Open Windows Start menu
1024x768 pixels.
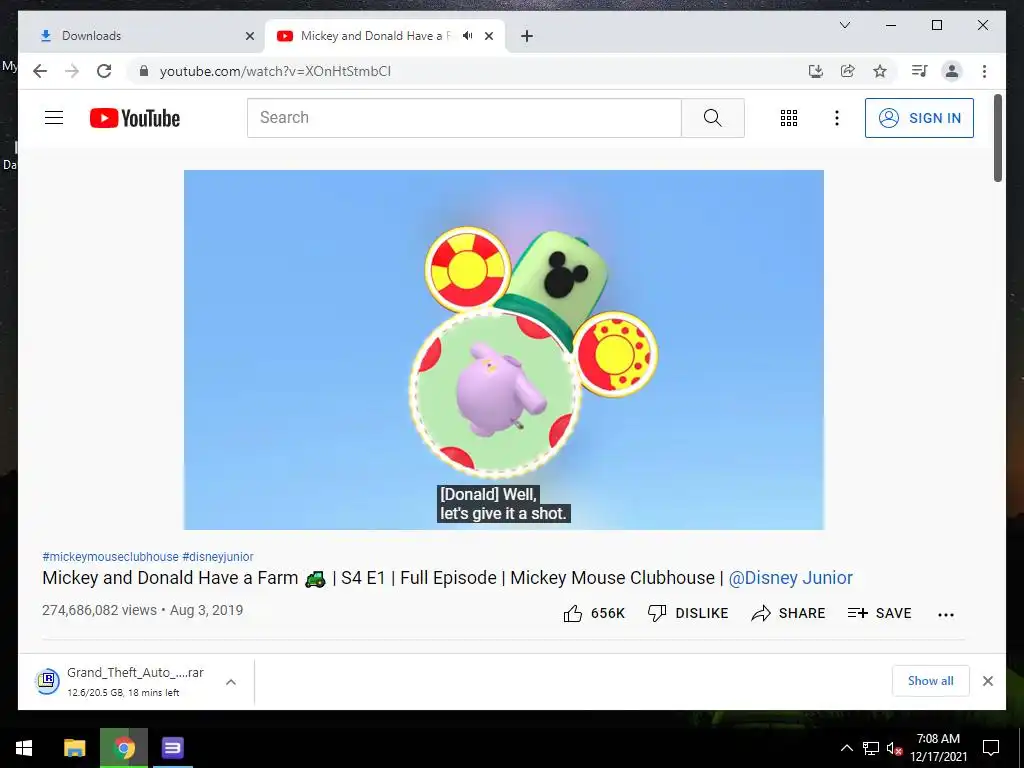coord(24,748)
